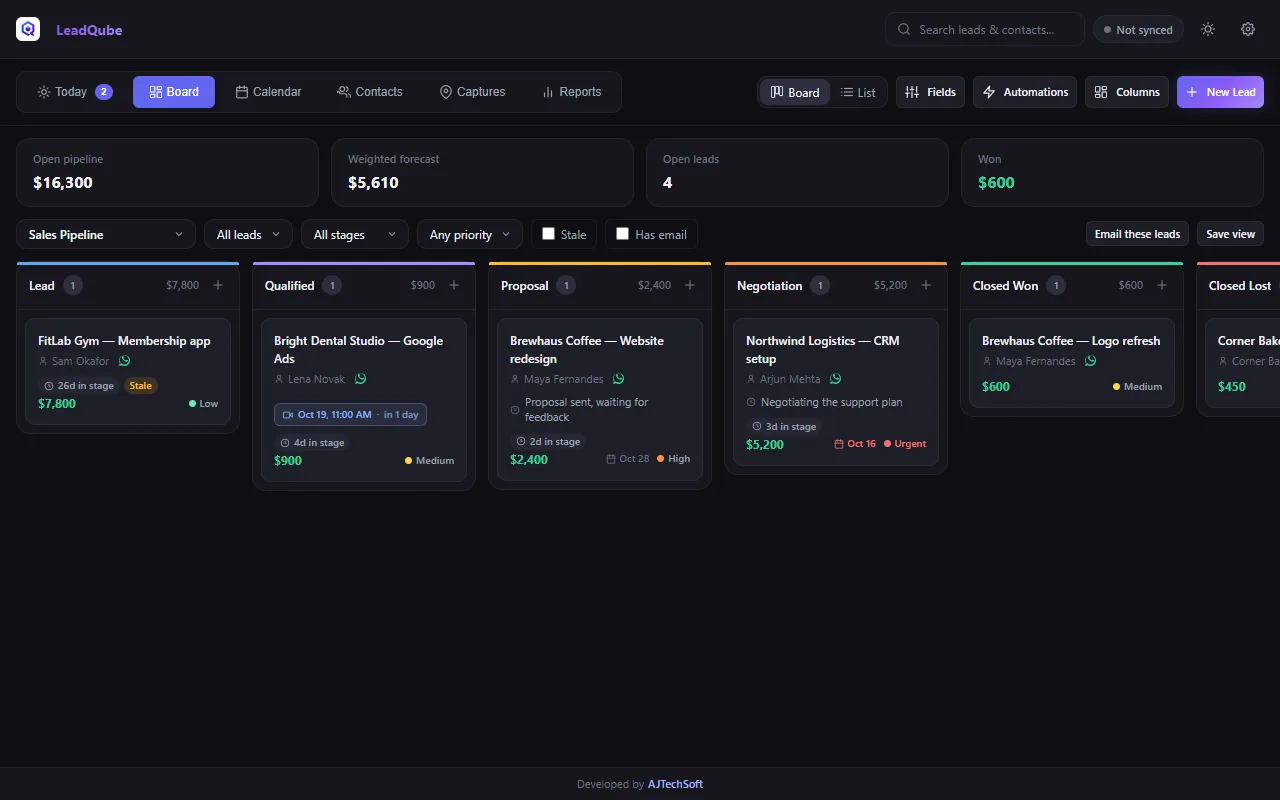View the Reports tab
Screen dimensions: 1280x800
571,92
